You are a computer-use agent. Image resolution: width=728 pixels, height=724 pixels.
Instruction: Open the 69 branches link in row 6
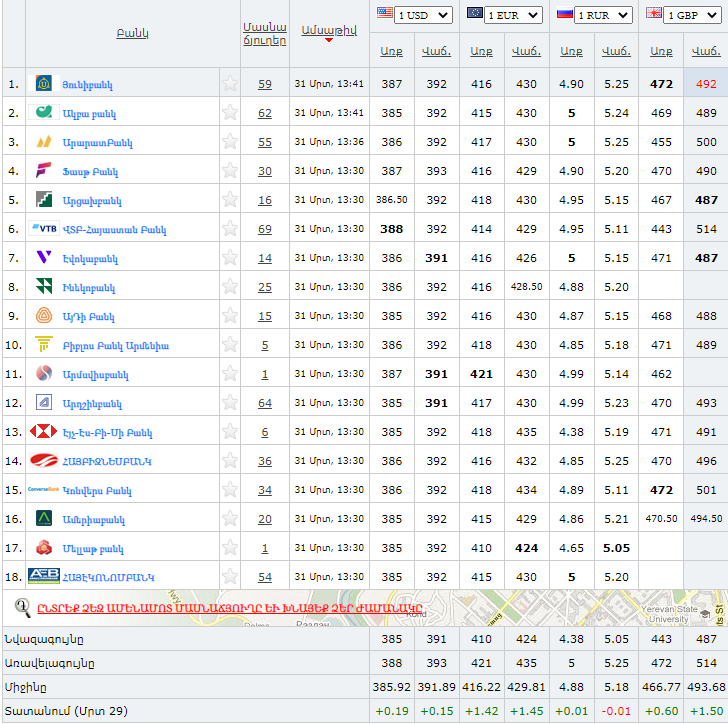click(265, 229)
